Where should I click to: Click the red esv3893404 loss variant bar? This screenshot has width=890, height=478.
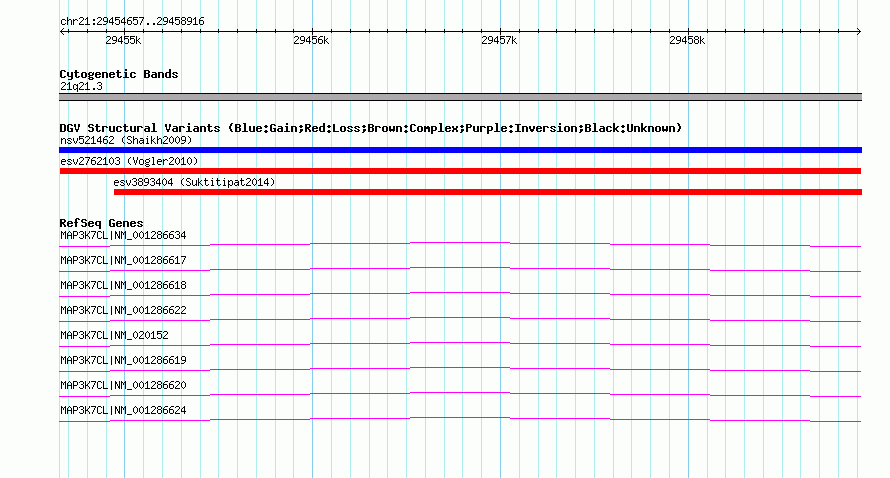click(x=488, y=192)
